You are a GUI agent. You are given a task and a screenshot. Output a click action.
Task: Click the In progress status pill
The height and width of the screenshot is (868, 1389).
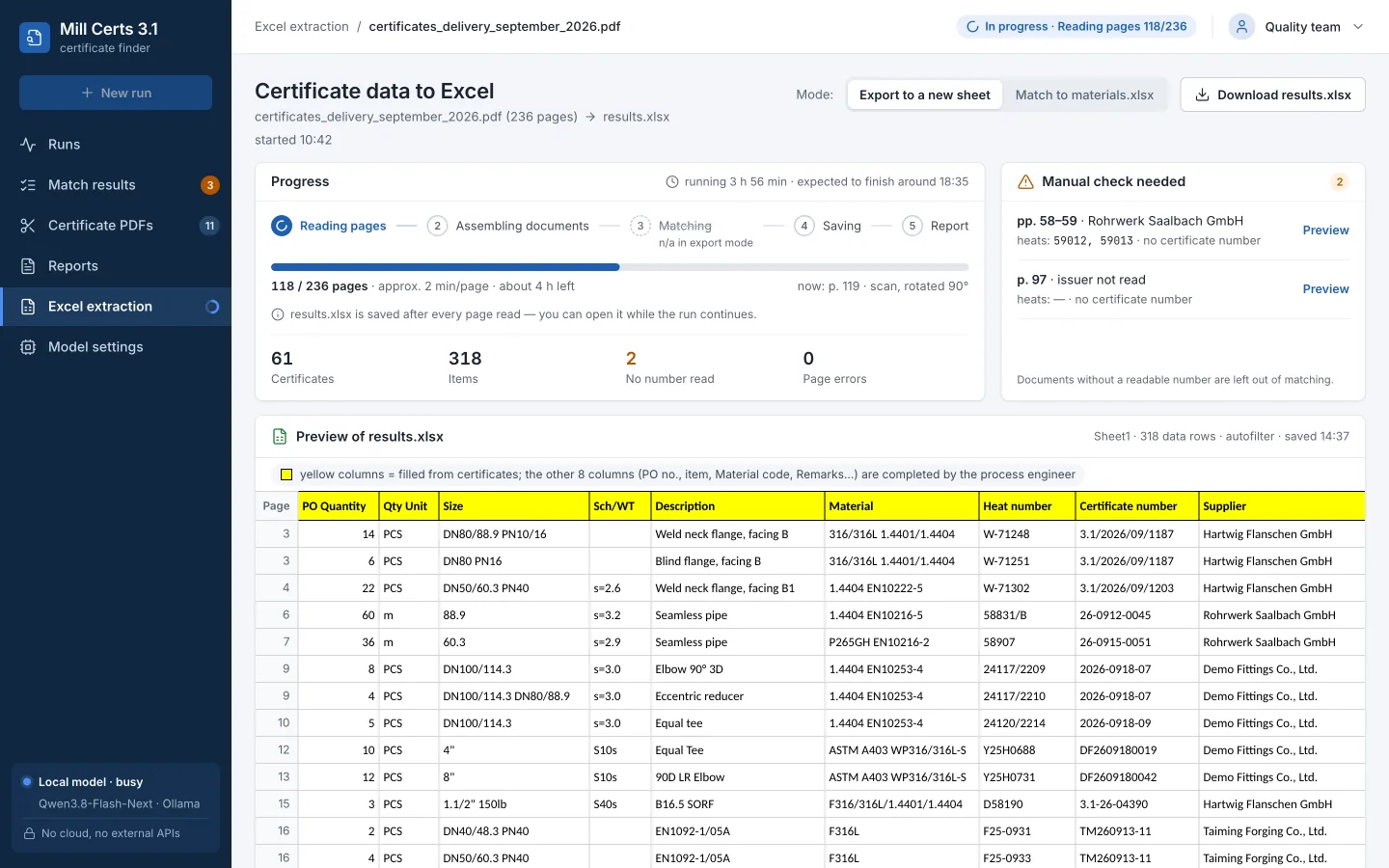point(1076,27)
